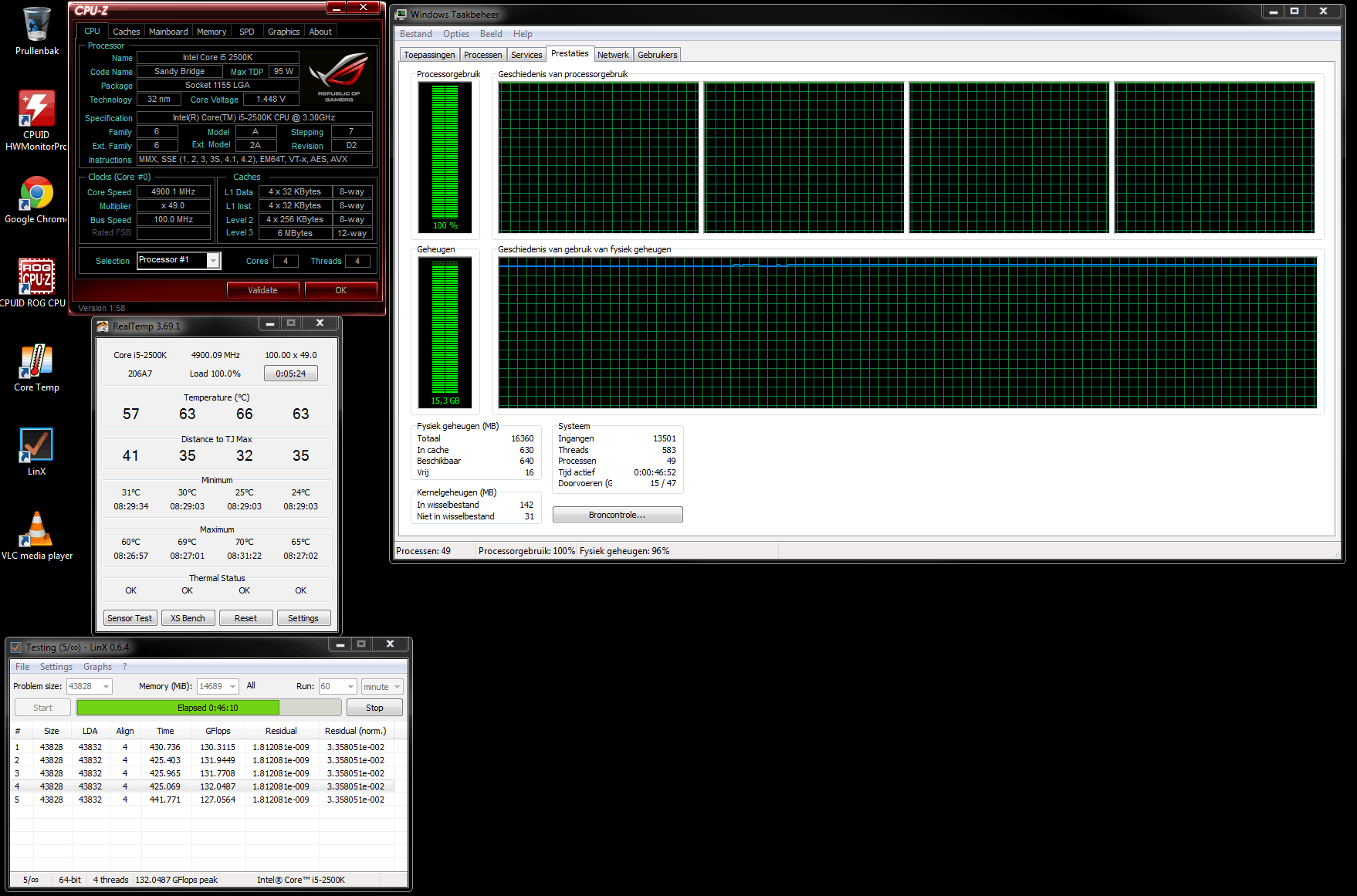The width and height of the screenshot is (1357, 896).
Task: Run XS Bench in RealTemp
Action: pyautogui.click(x=188, y=618)
